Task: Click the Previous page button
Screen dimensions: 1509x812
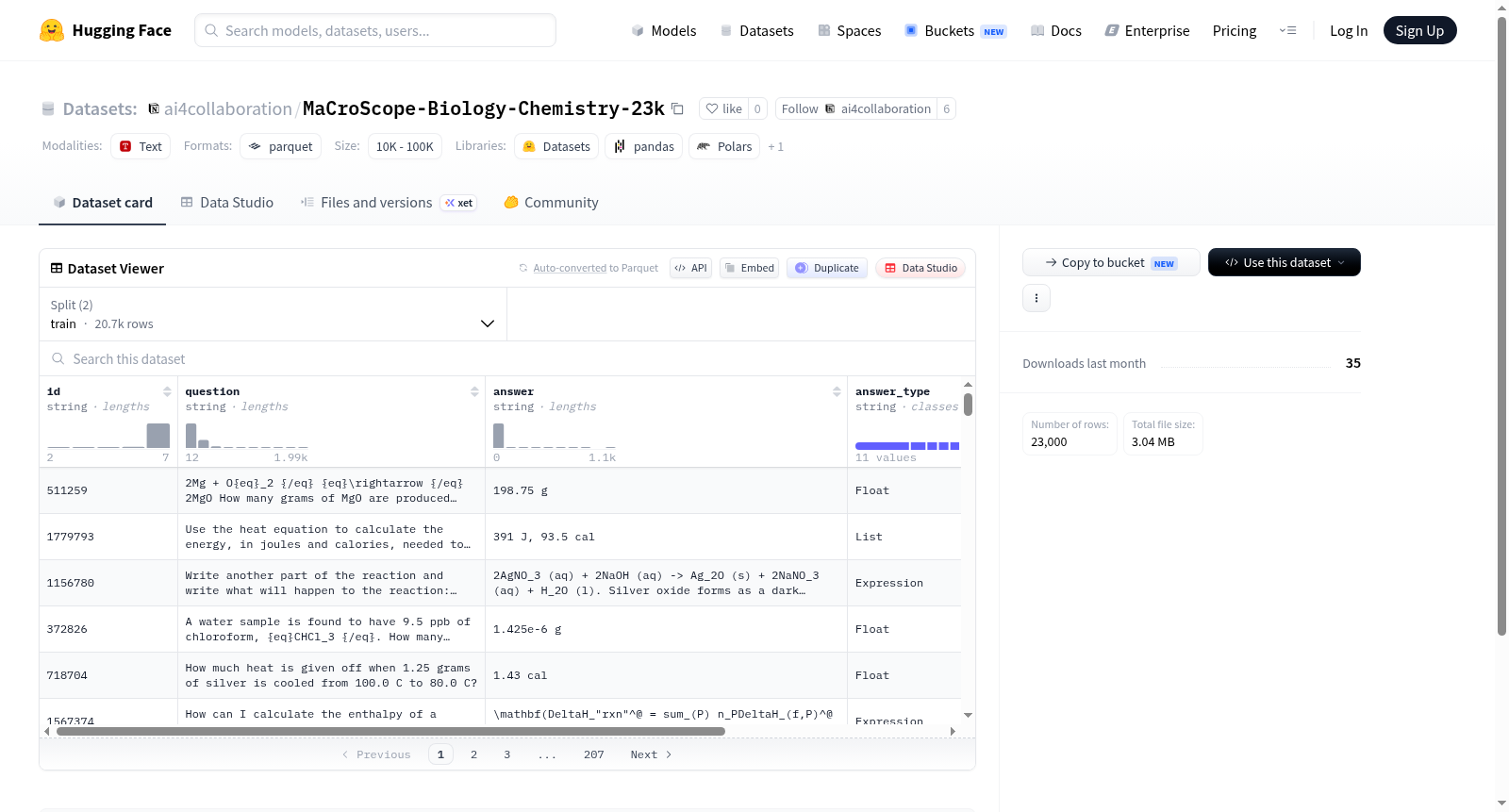Action: pyautogui.click(x=376, y=754)
